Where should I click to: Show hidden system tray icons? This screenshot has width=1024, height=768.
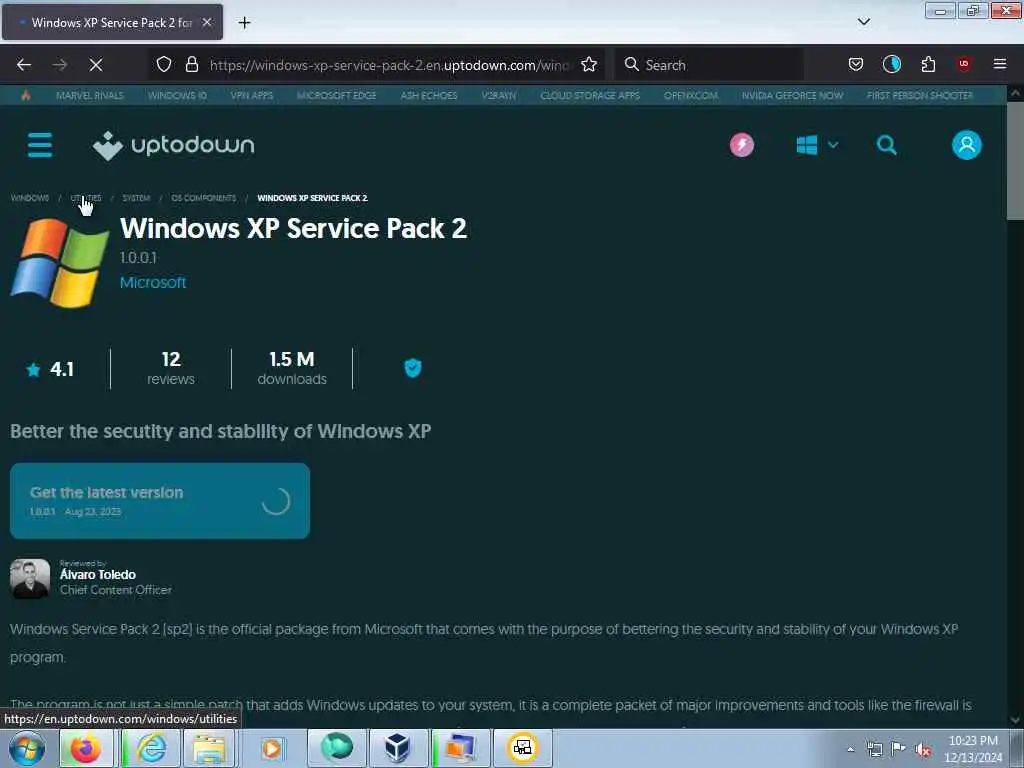click(850, 749)
